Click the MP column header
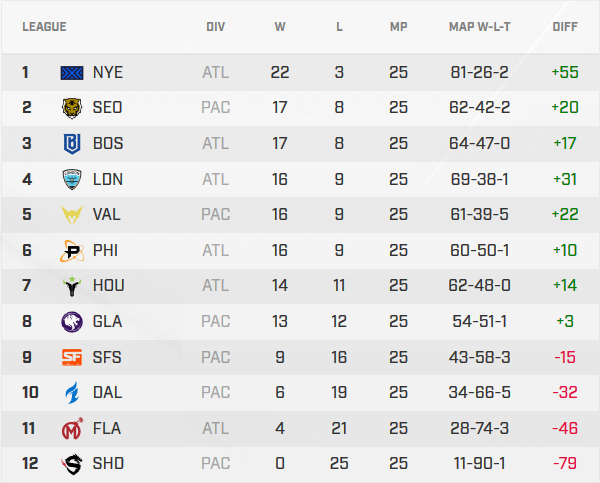 pos(398,26)
